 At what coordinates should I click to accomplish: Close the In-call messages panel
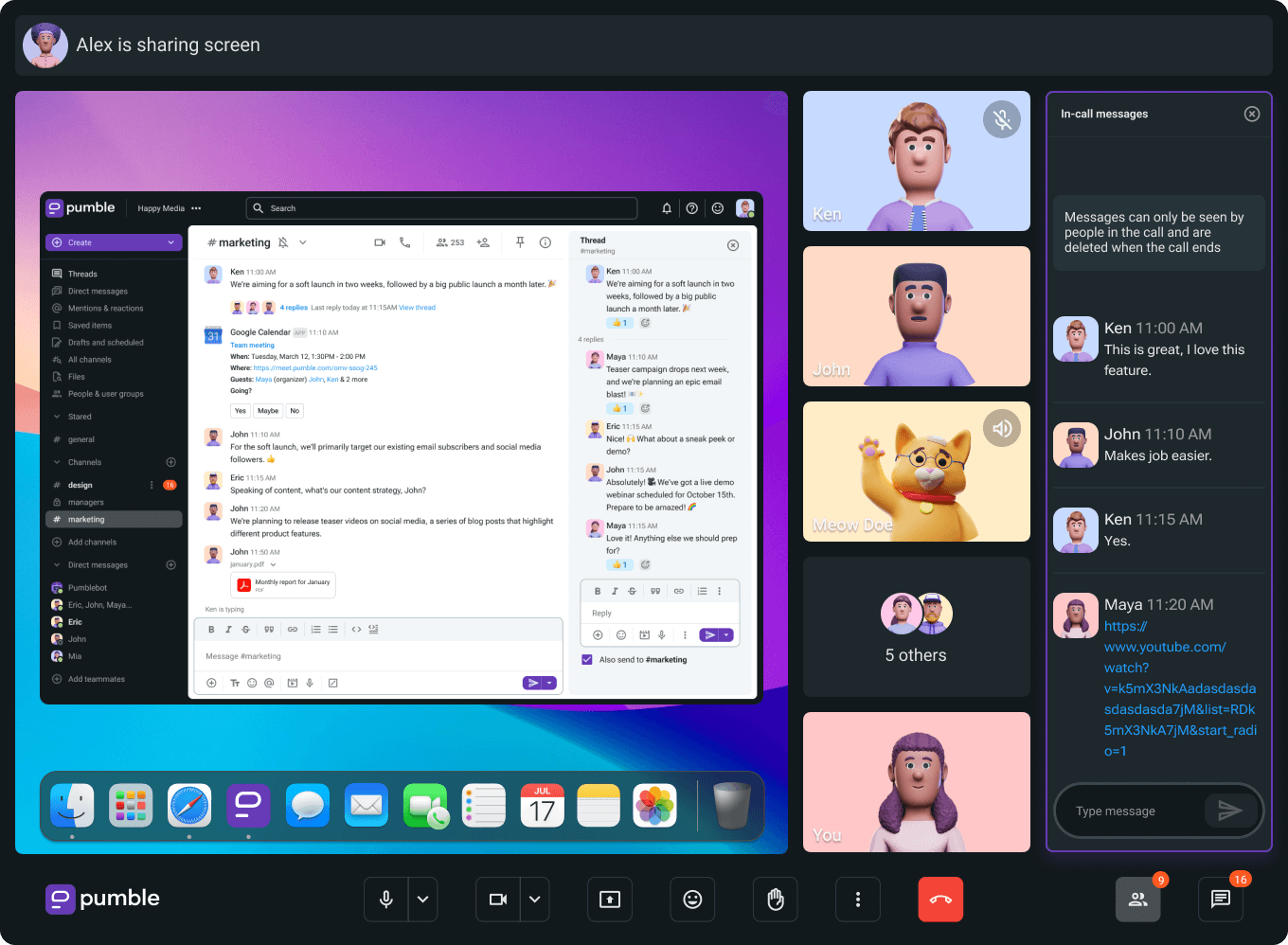point(1252,114)
